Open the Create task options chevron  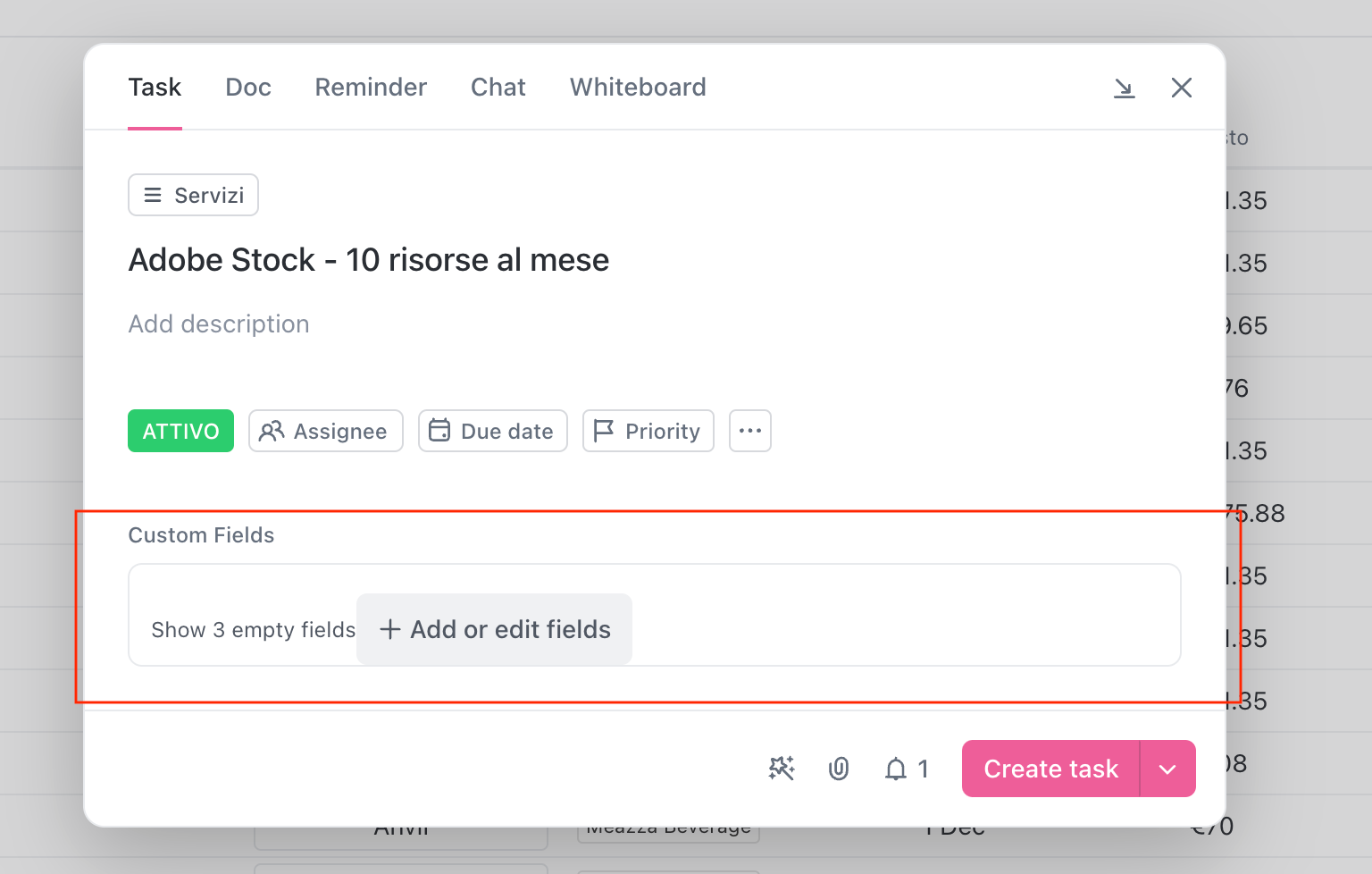coord(1167,769)
